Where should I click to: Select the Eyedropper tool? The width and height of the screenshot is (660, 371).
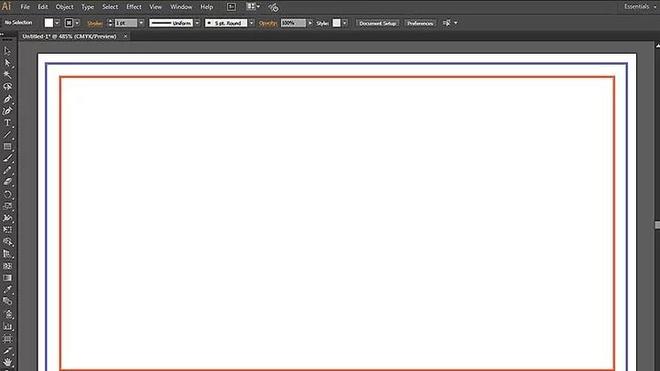point(7,290)
